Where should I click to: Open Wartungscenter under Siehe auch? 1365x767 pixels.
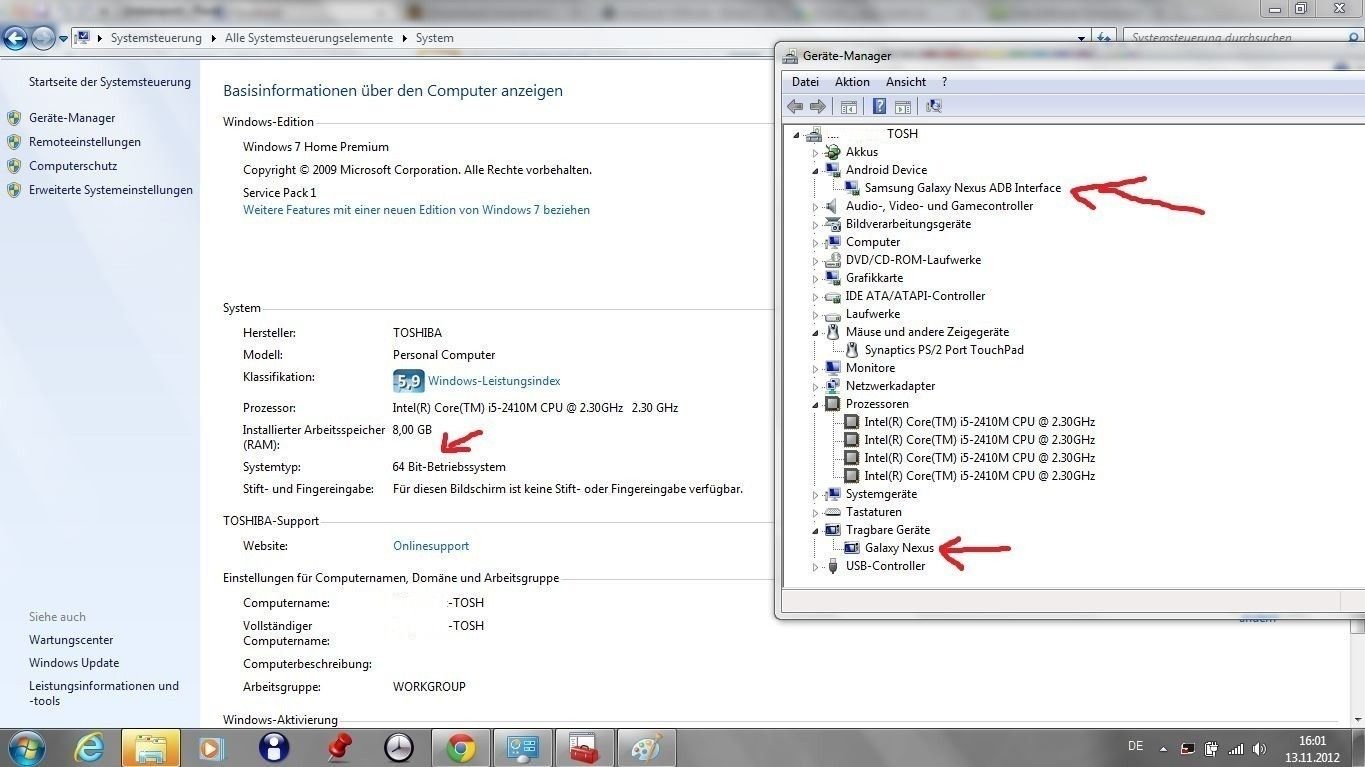(x=71, y=640)
